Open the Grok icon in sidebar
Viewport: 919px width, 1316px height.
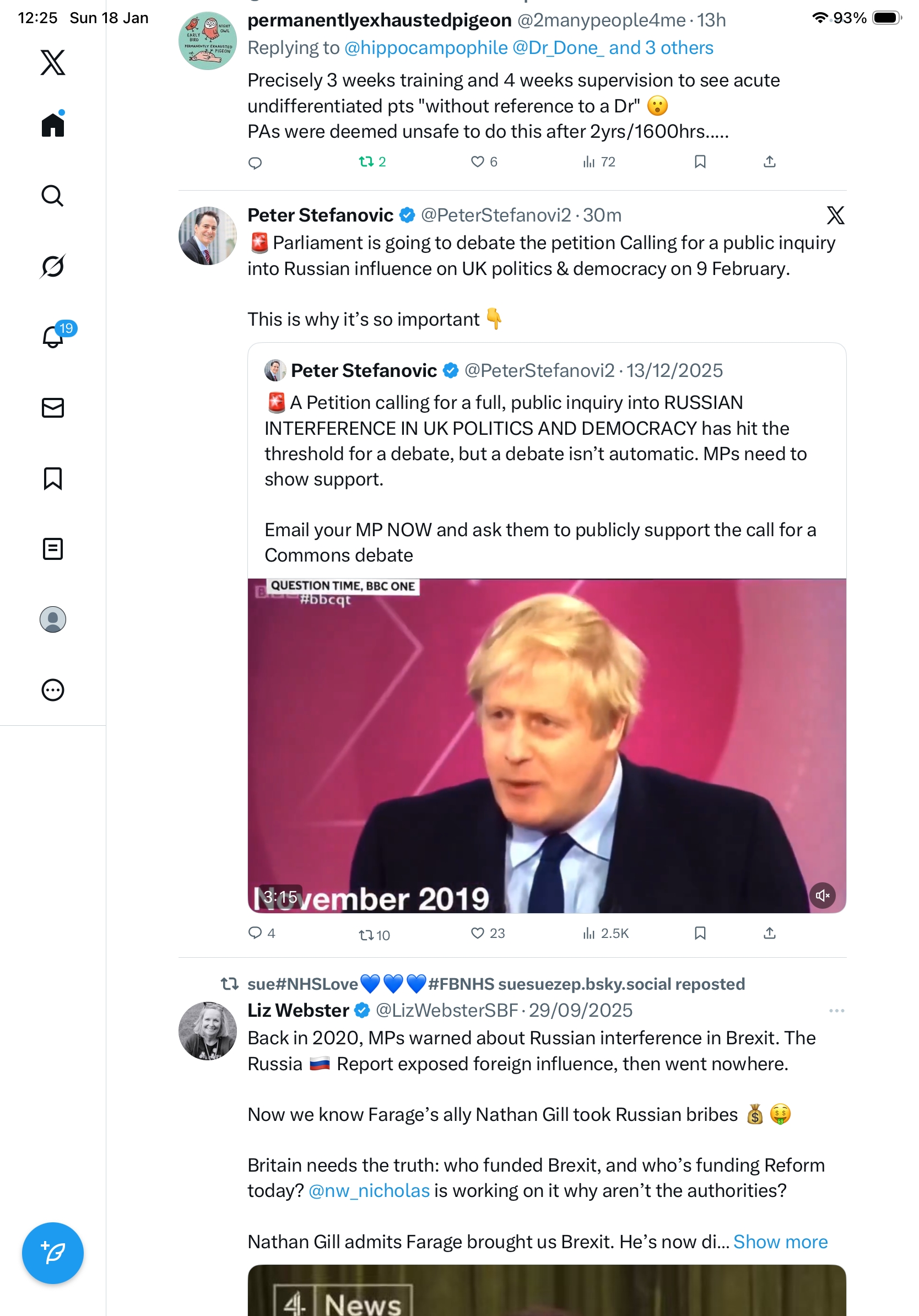click(53, 266)
